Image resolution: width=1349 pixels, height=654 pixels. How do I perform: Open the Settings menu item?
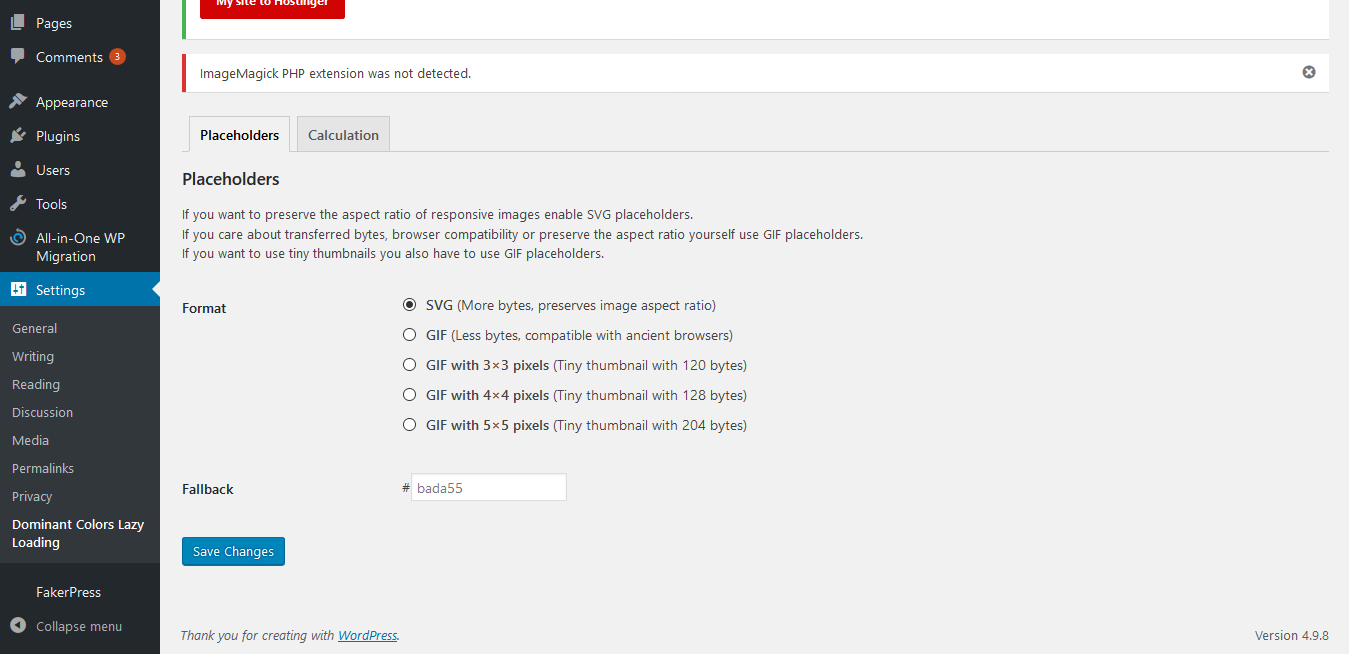tap(80, 290)
